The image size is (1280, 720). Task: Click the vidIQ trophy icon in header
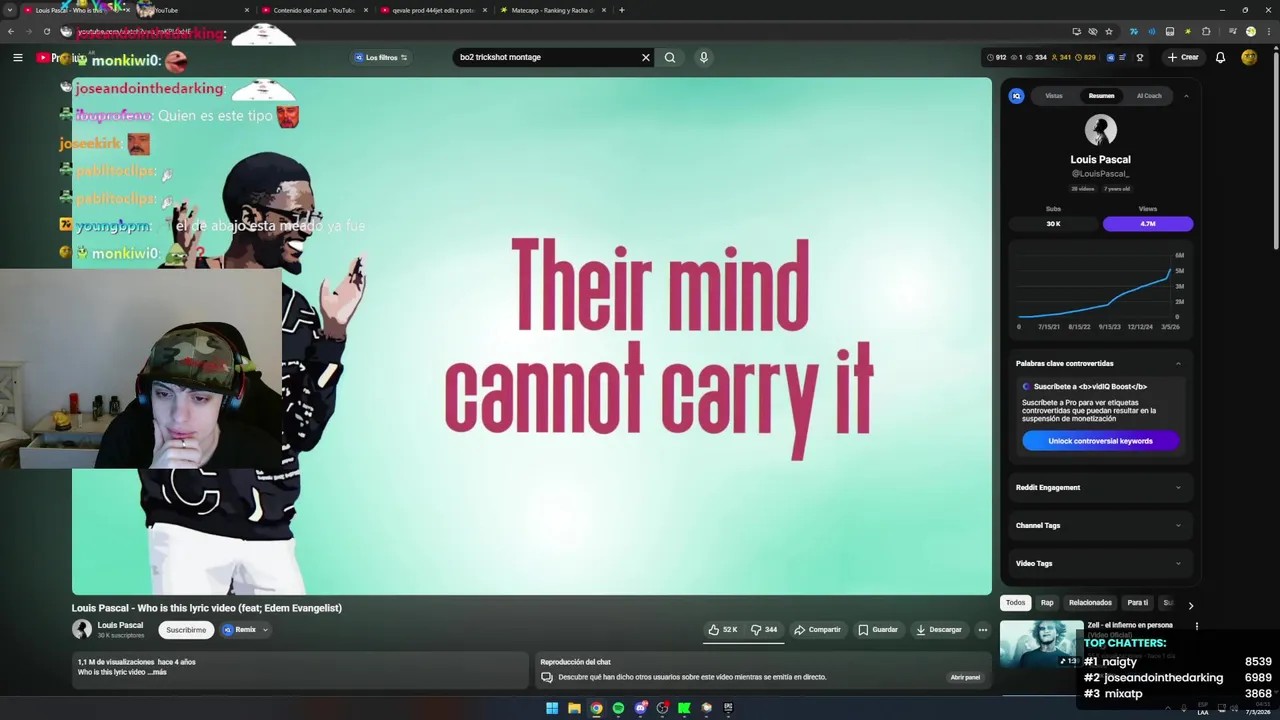(x=1139, y=57)
